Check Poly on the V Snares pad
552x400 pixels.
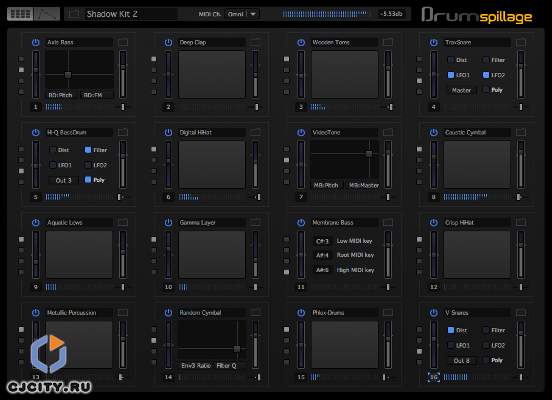click(x=486, y=360)
